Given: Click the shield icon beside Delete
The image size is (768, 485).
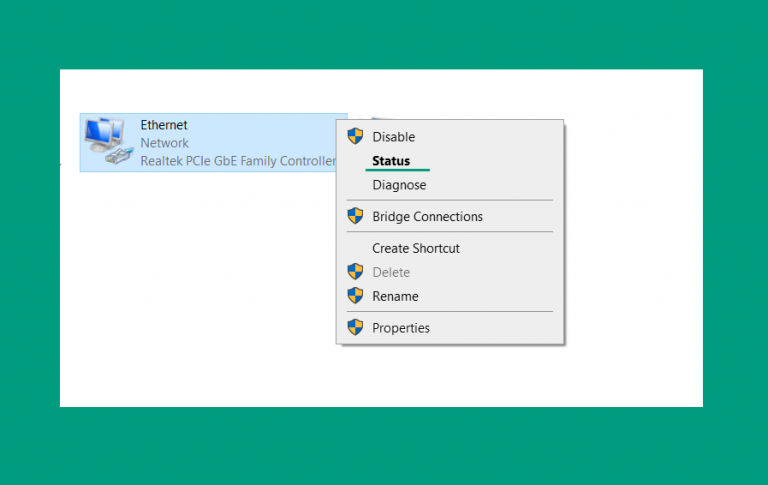Looking at the screenshot, I should (x=355, y=271).
